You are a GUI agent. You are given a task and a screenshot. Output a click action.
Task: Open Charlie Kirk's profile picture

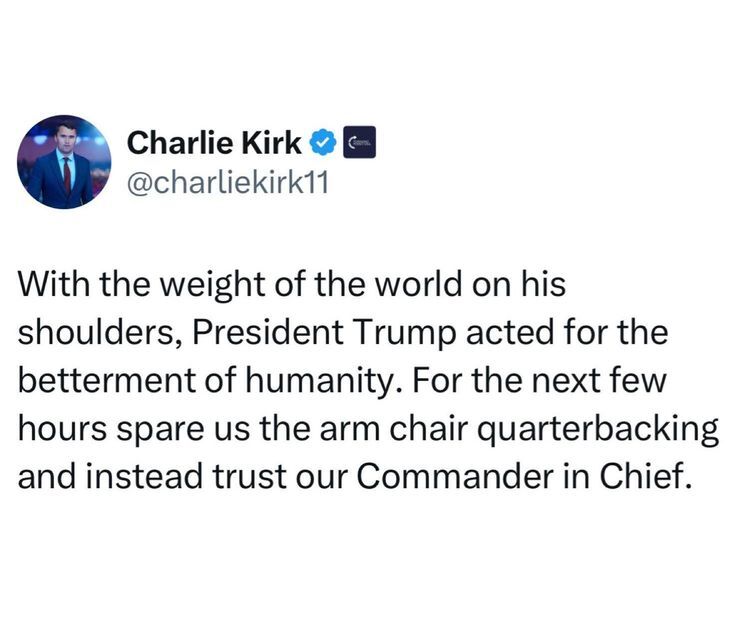pyautogui.click(x=64, y=162)
